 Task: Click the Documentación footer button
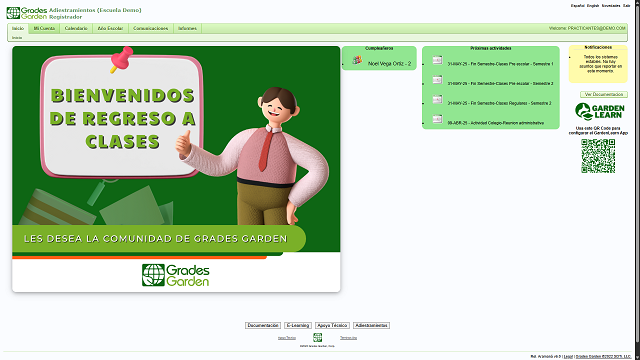[x=263, y=325]
